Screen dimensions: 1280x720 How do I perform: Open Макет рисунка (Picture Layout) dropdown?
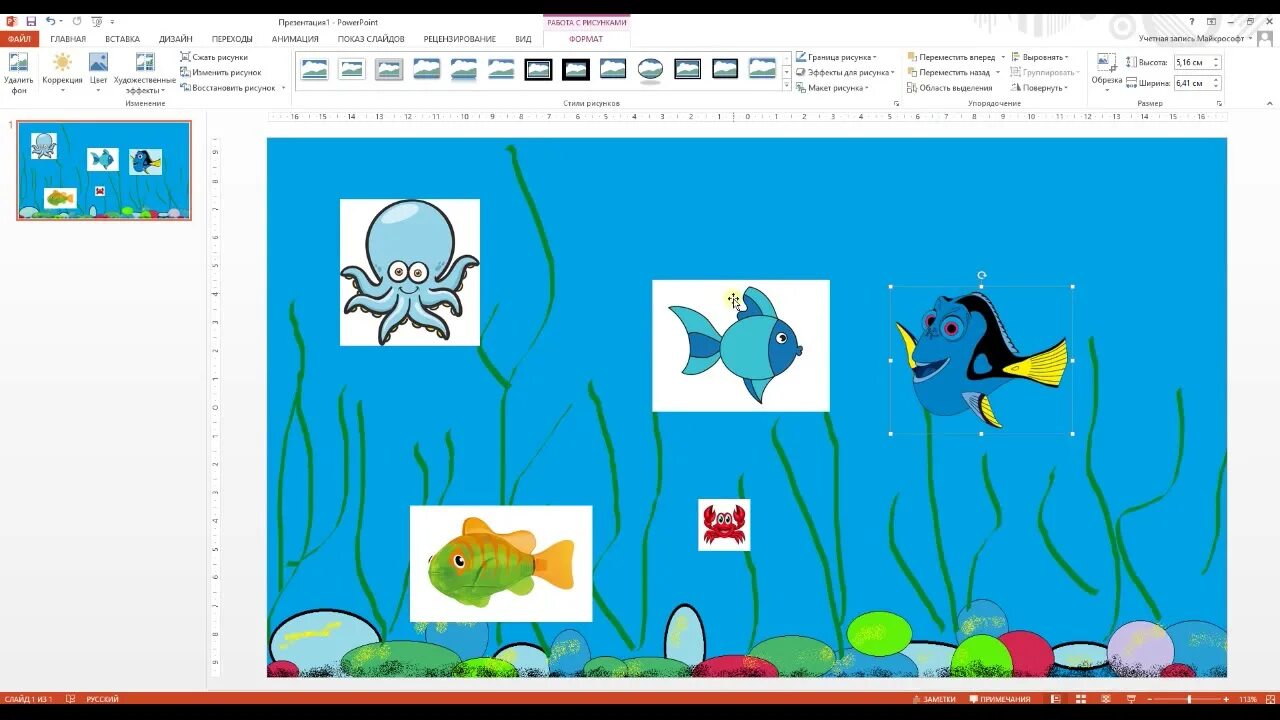pyautogui.click(x=832, y=88)
